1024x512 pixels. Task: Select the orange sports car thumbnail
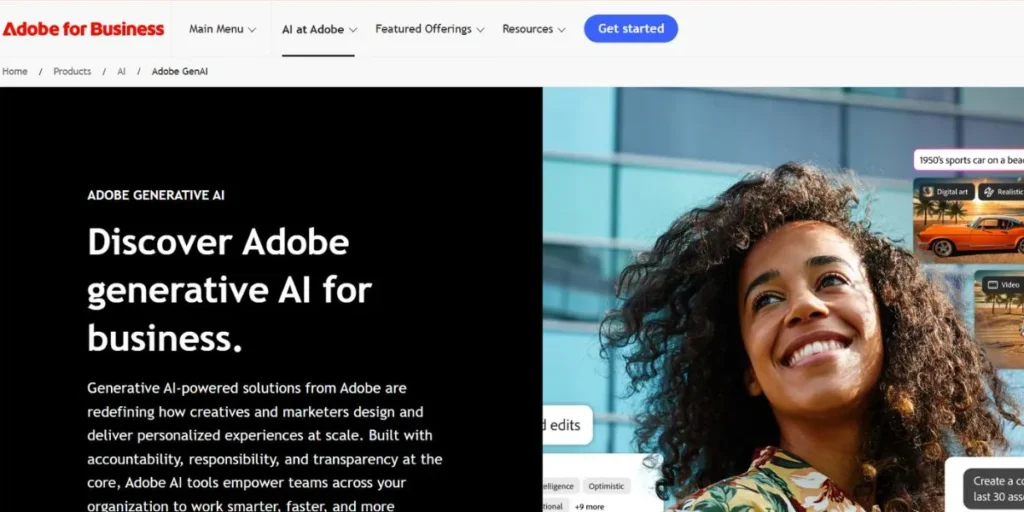pyautogui.click(x=968, y=220)
